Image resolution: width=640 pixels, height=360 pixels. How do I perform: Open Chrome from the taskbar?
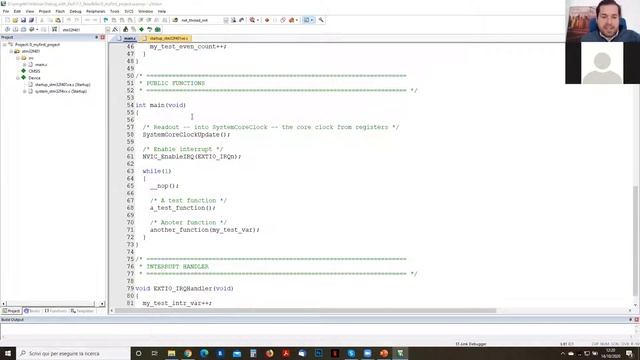tap(188, 353)
